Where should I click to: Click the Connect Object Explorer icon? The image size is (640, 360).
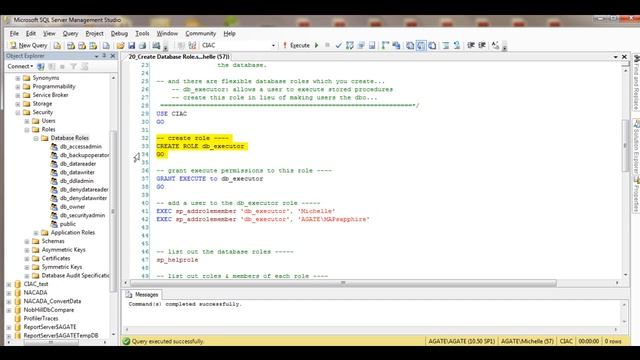(41, 66)
